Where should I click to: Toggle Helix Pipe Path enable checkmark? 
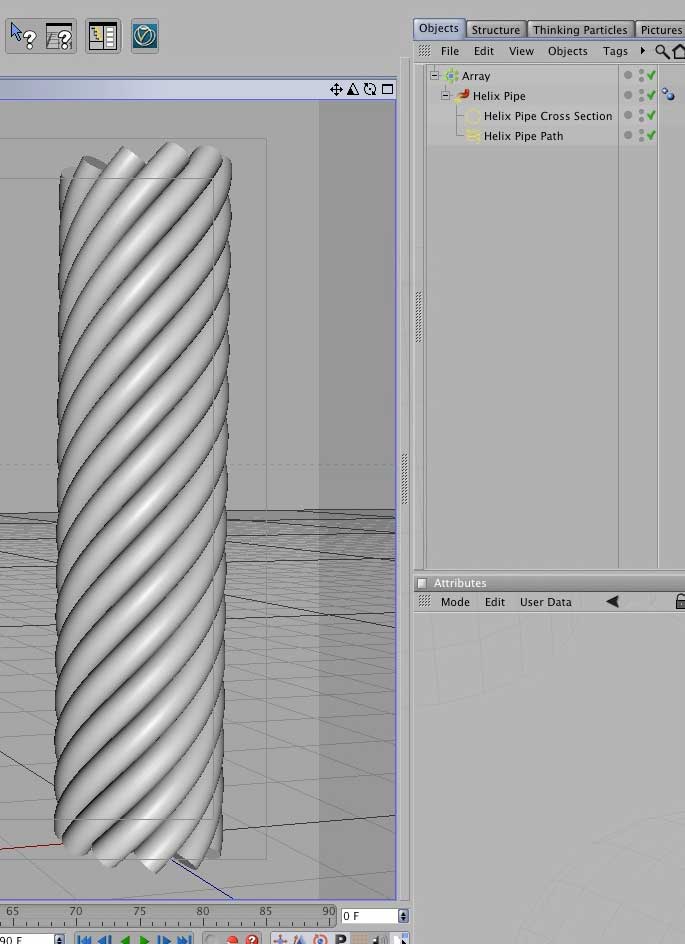coord(651,135)
